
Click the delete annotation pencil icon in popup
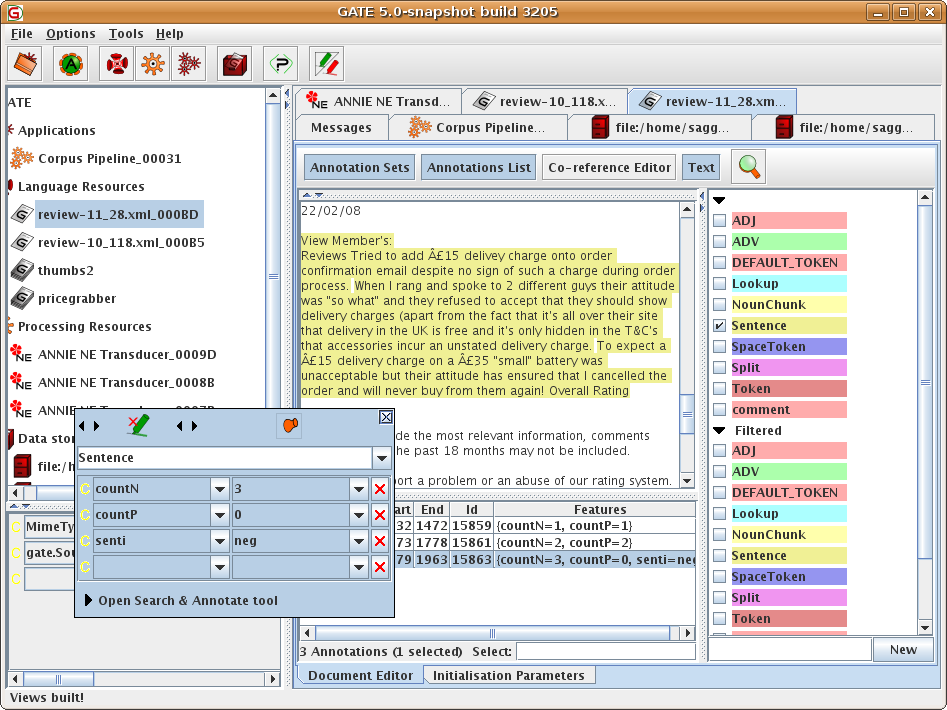point(139,425)
